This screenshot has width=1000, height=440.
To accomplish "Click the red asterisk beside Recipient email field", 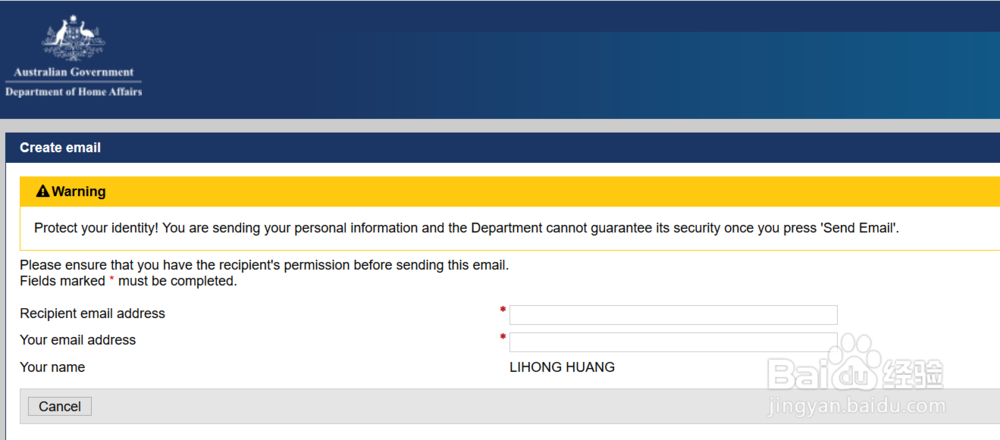I will [x=503, y=311].
